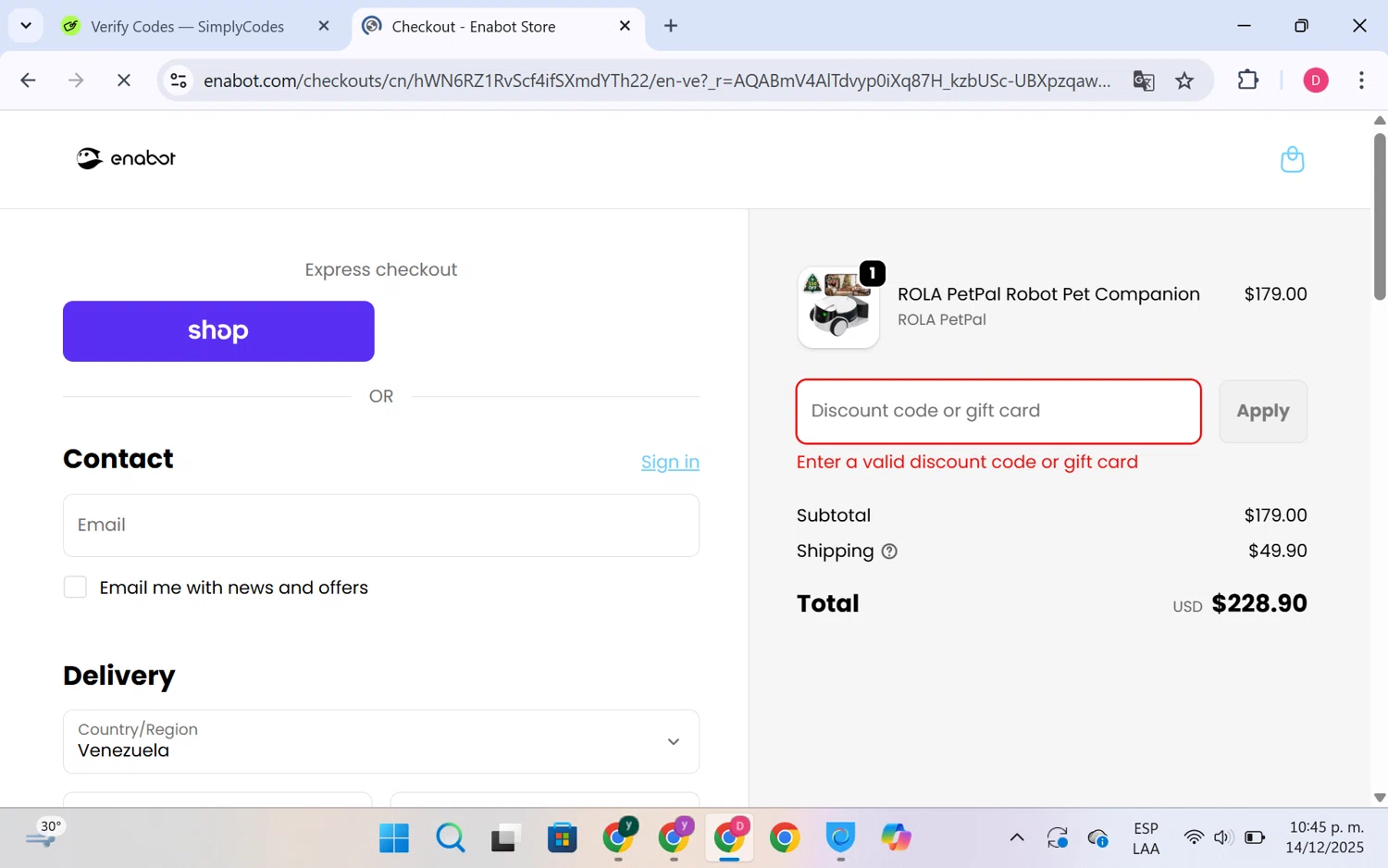Click the ROLA PetPal product thumbnail
The height and width of the screenshot is (868, 1388).
click(838, 308)
